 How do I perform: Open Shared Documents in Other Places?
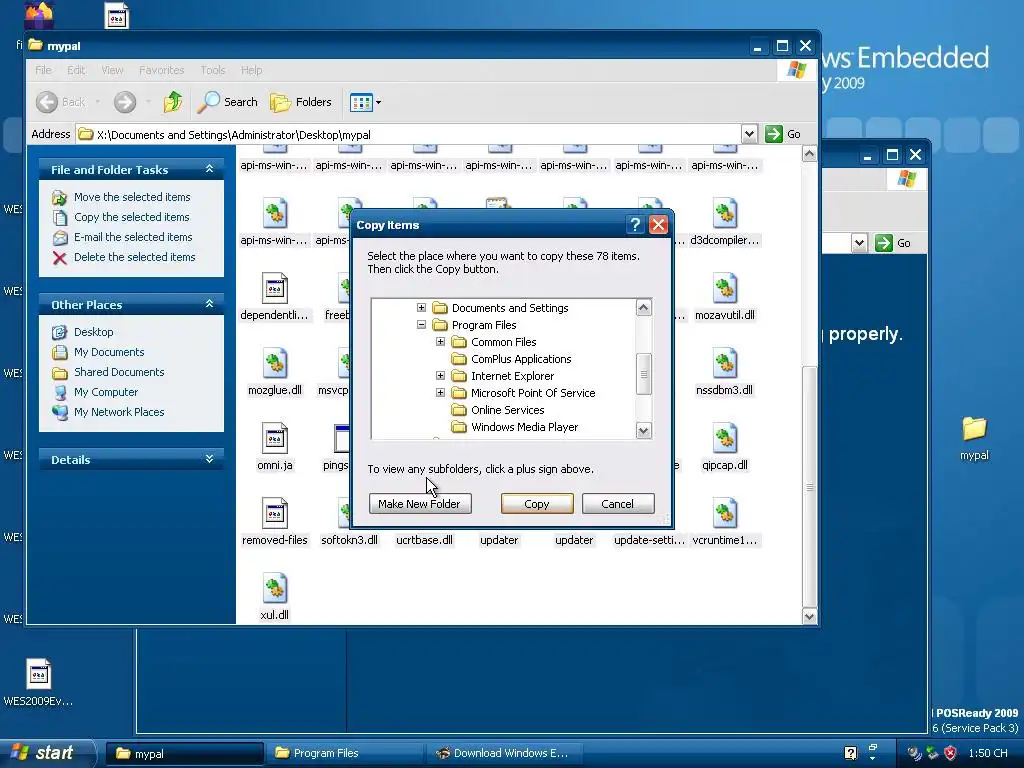coord(119,372)
